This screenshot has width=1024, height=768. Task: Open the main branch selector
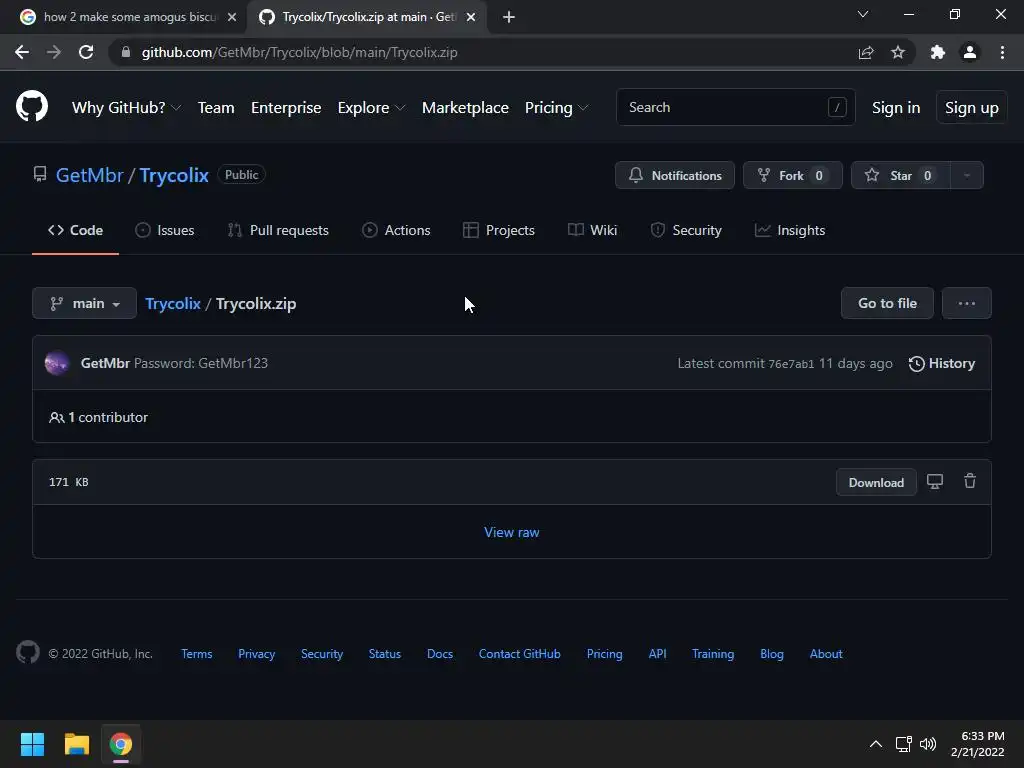click(84, 303)
